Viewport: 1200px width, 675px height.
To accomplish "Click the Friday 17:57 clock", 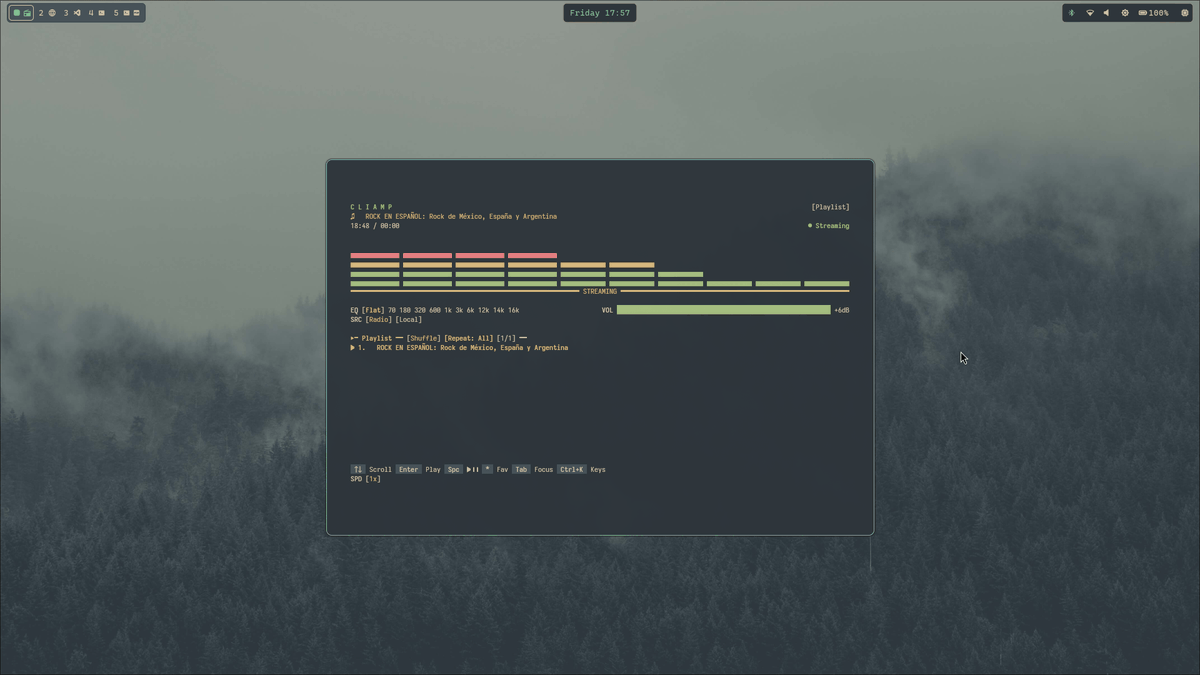I will [600, 13].
